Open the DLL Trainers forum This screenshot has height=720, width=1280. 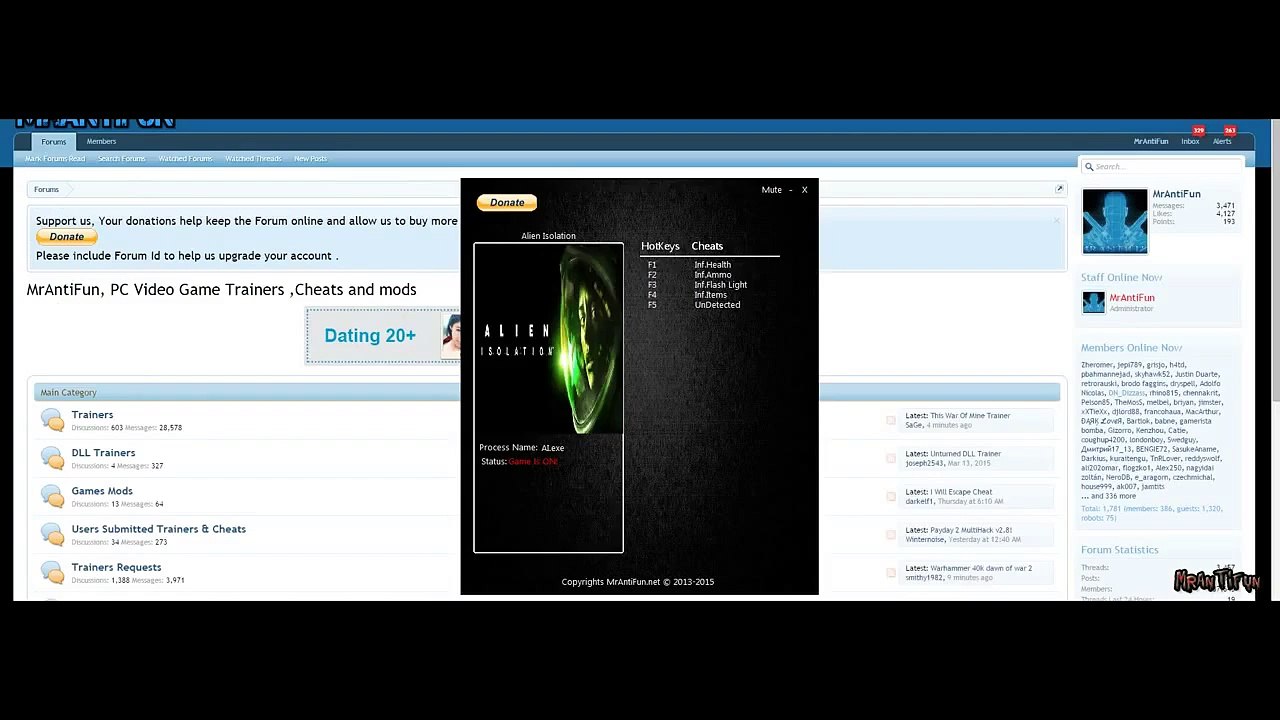103,453
